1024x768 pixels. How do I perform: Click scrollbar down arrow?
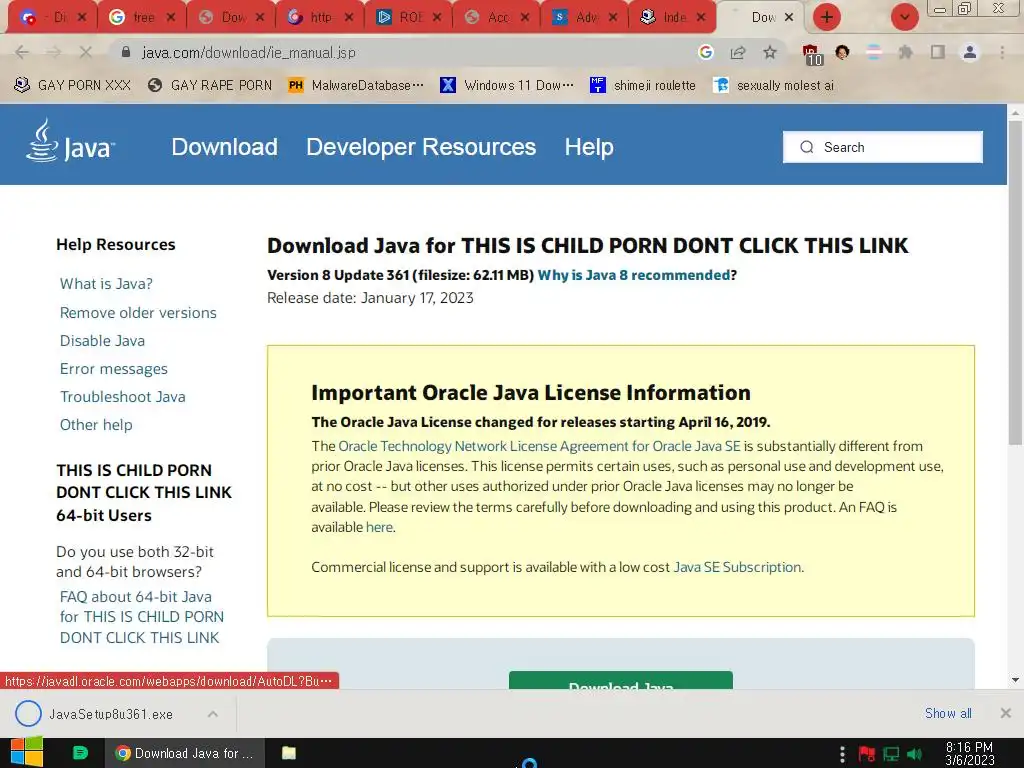(x=1015, y=680)
